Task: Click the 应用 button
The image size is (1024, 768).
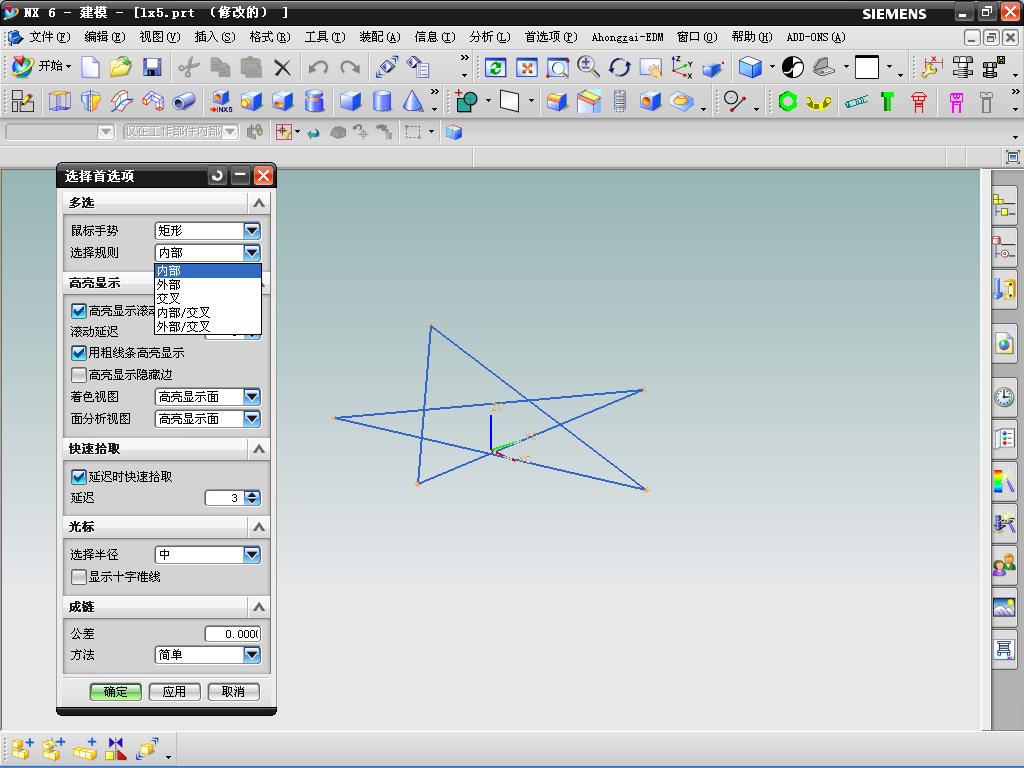Action: coord(174,692)
